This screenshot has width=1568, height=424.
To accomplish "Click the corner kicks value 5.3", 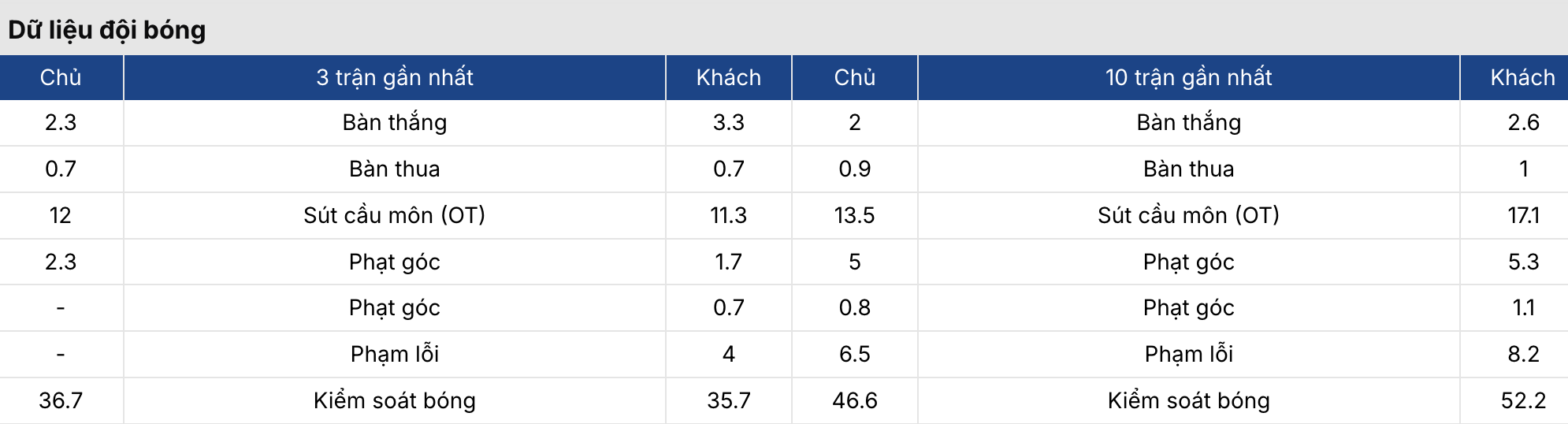I will (x=1523, y=262).
